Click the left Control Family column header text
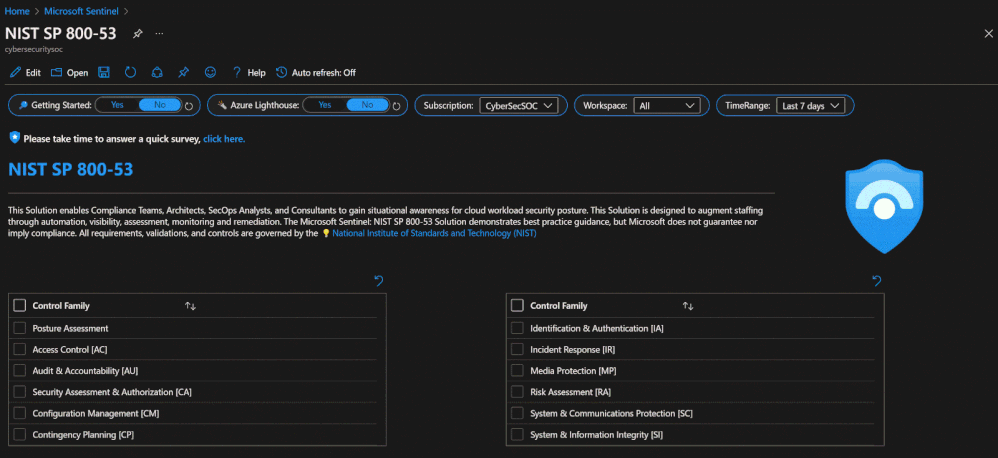998x458 pixels. (61, 306)
